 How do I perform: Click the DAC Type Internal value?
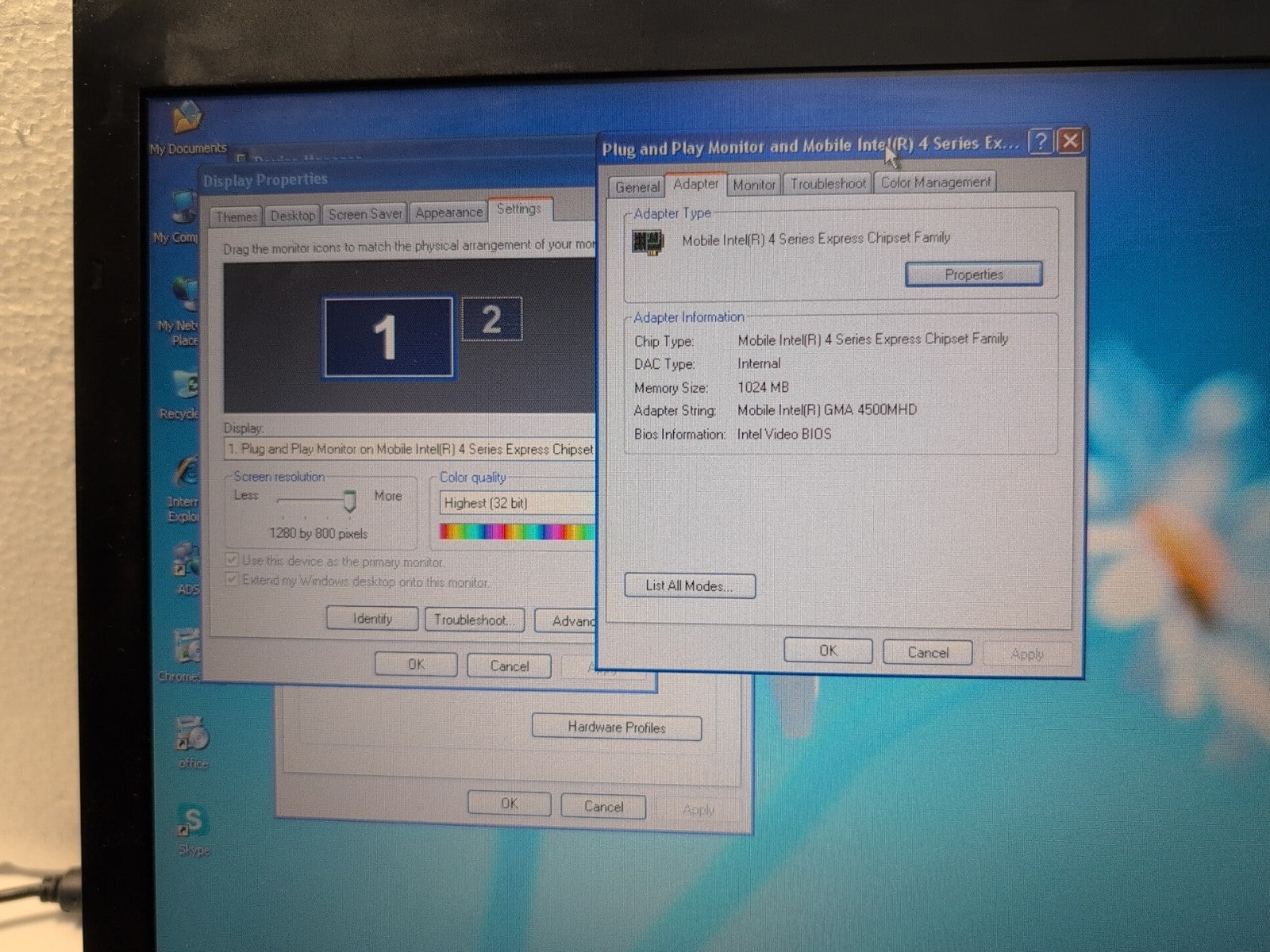tap(759, 363)
